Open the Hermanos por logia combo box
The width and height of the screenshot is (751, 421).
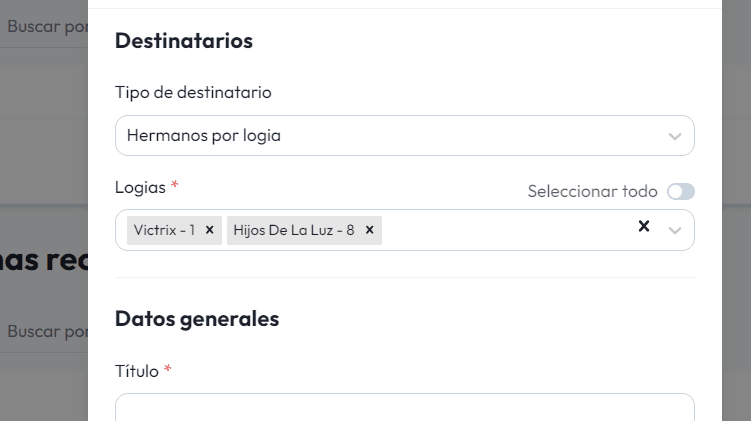pos(390,136)
